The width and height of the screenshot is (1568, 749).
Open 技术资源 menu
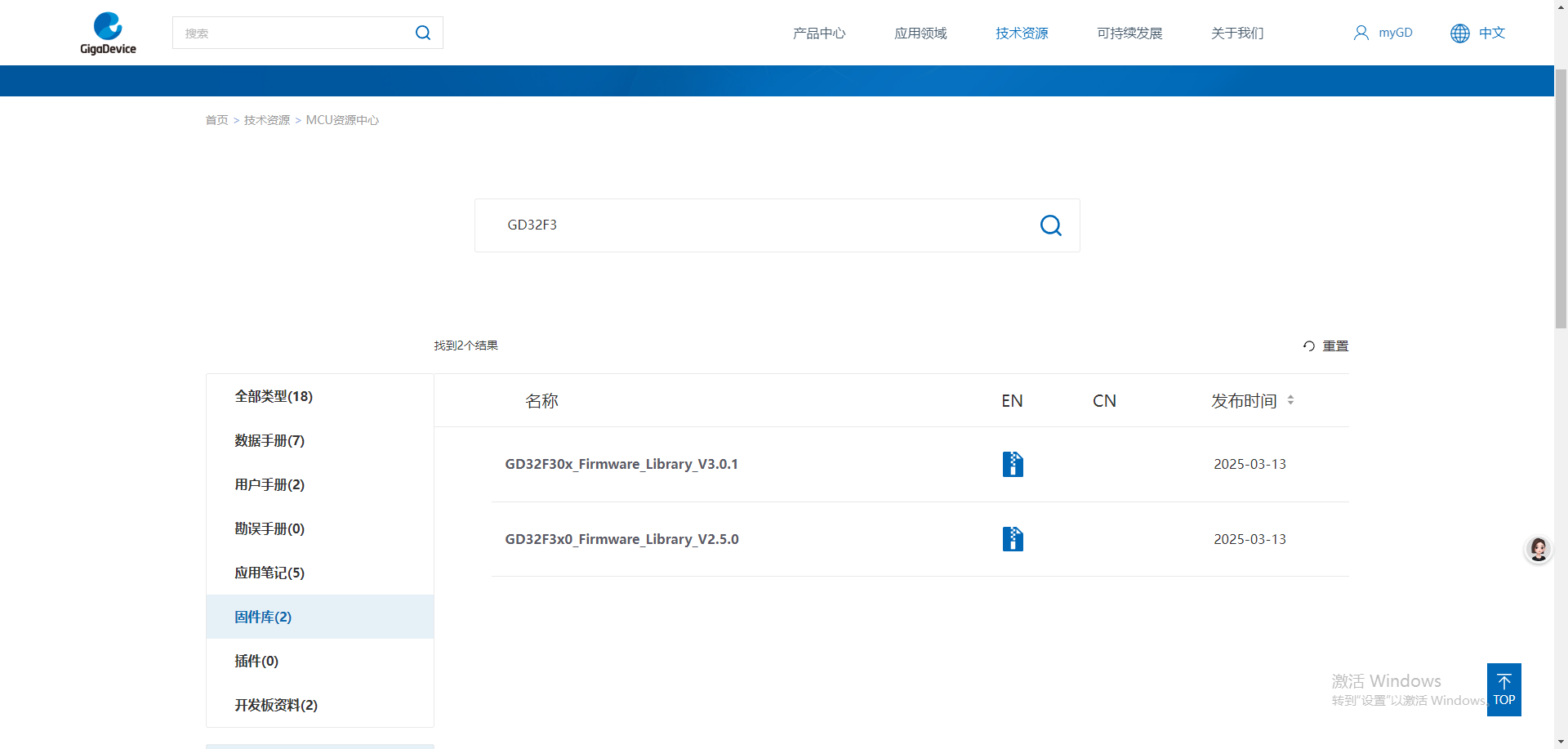[x=1022, y=33]
